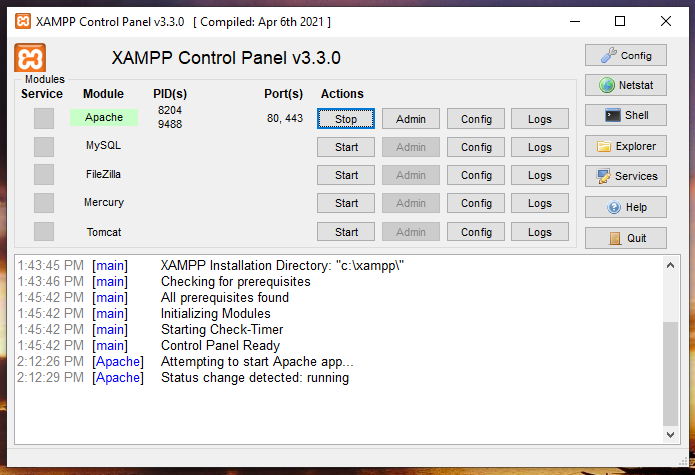The height and width of the screenshot is (475, 695).
Task: Toggle the Tomcat service checkbox
Action: (x=44, y=231)
